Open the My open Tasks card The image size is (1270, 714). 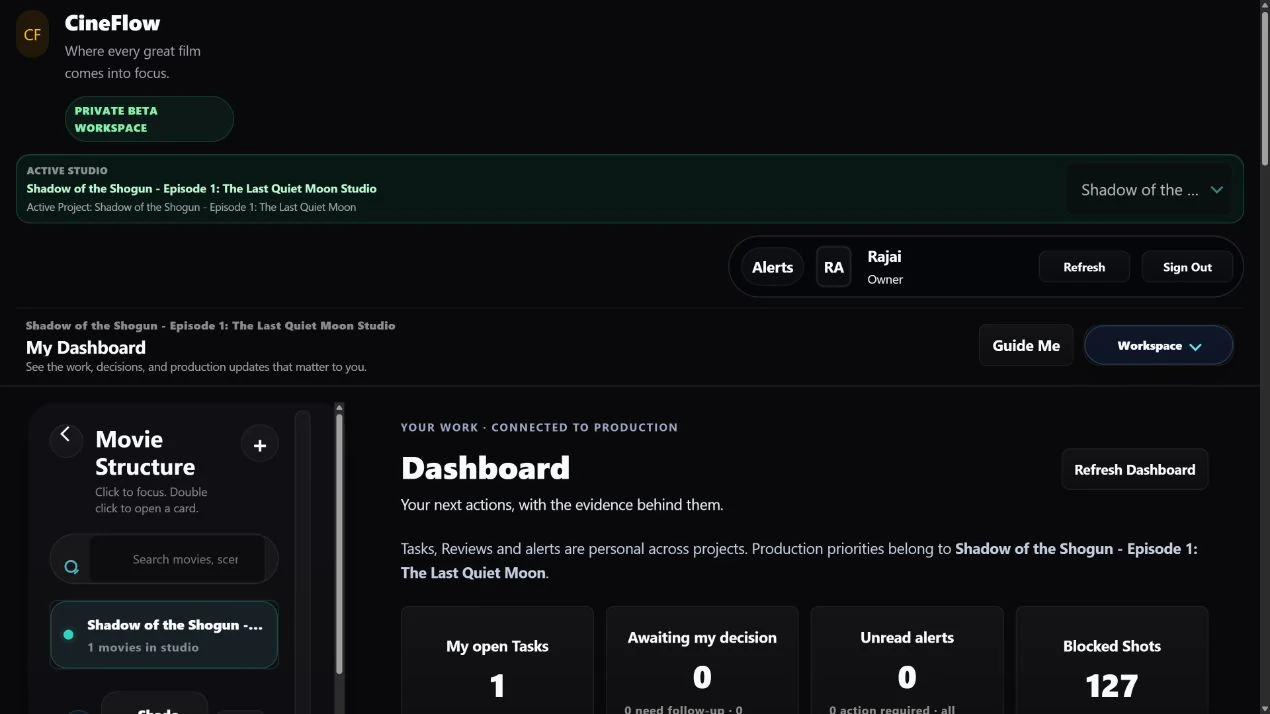497,660
